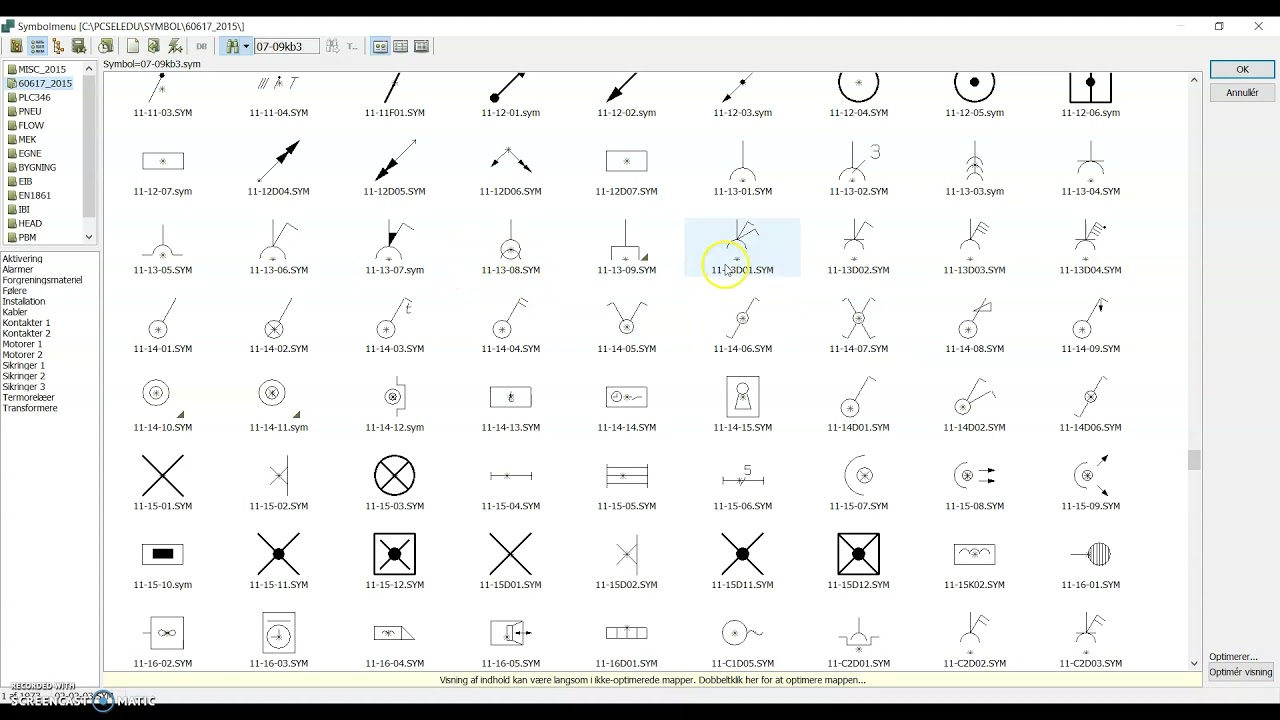Choose the Termorelæer category
The image size is (1280, 720).
[x=28, y=397]
